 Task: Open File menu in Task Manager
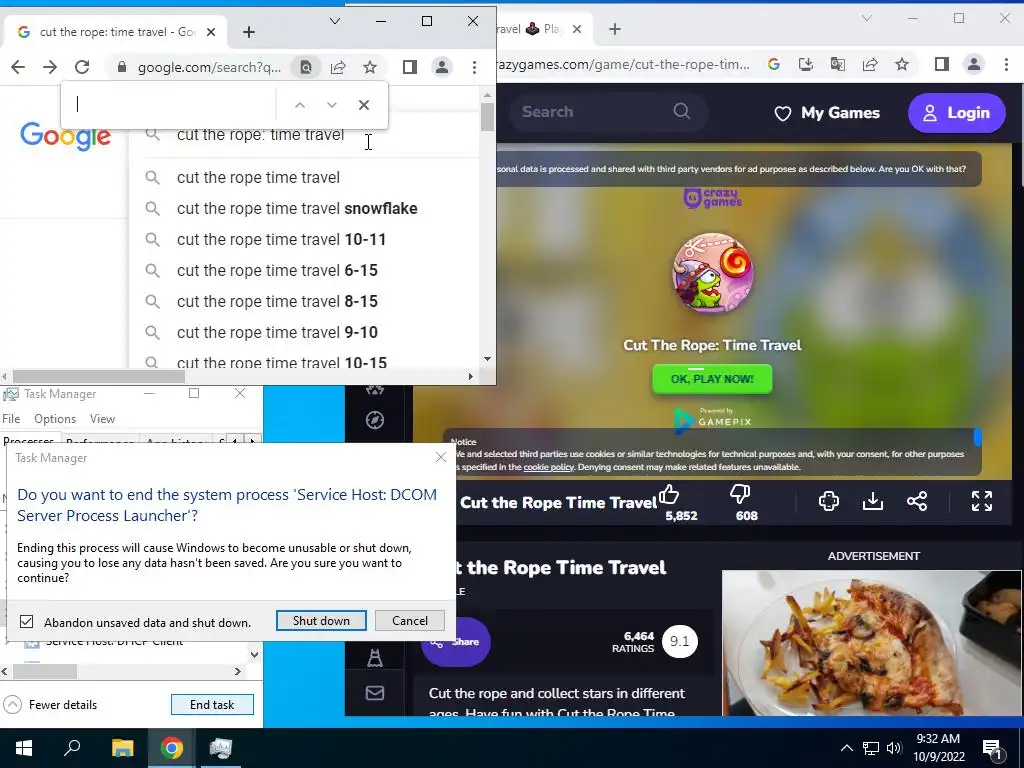[11, 419]
